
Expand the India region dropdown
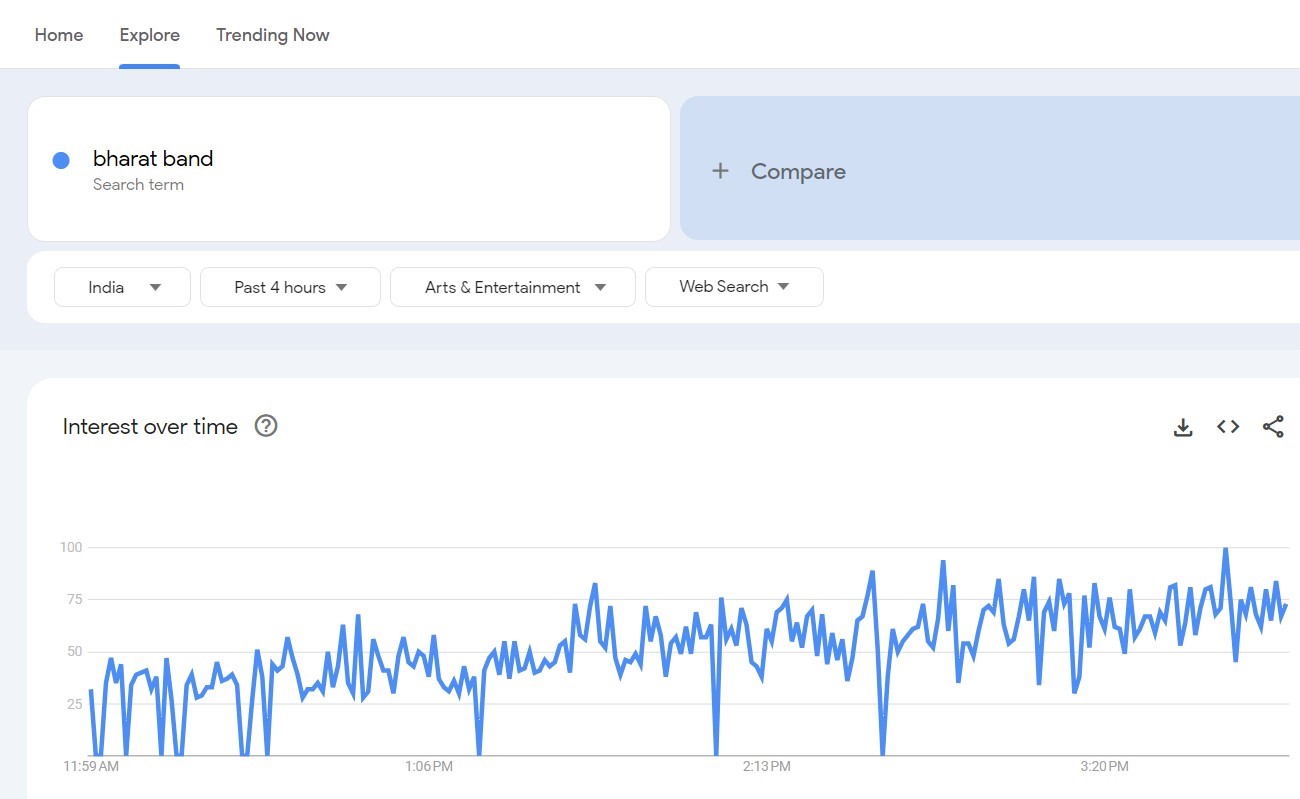[122, 287]
